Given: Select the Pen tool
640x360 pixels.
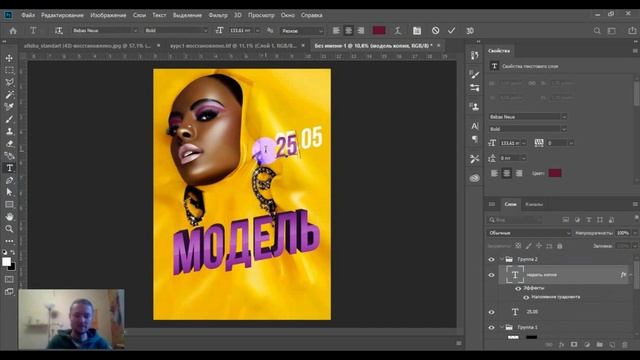Looking at the screenshot, I should tap(9, 180).
